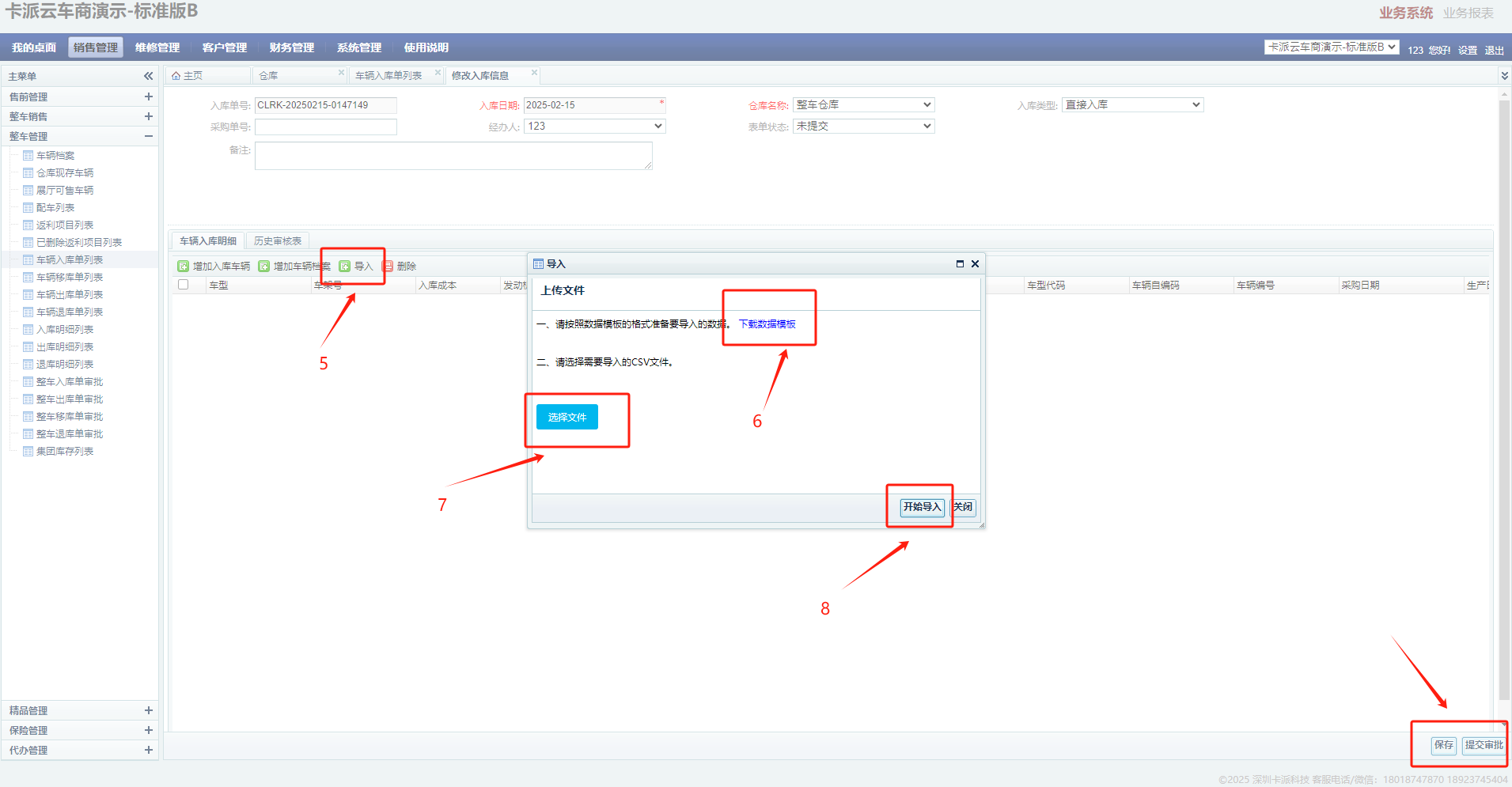
Task: Open the 财务管理 top menu
Action: click(x=291, y=47)
